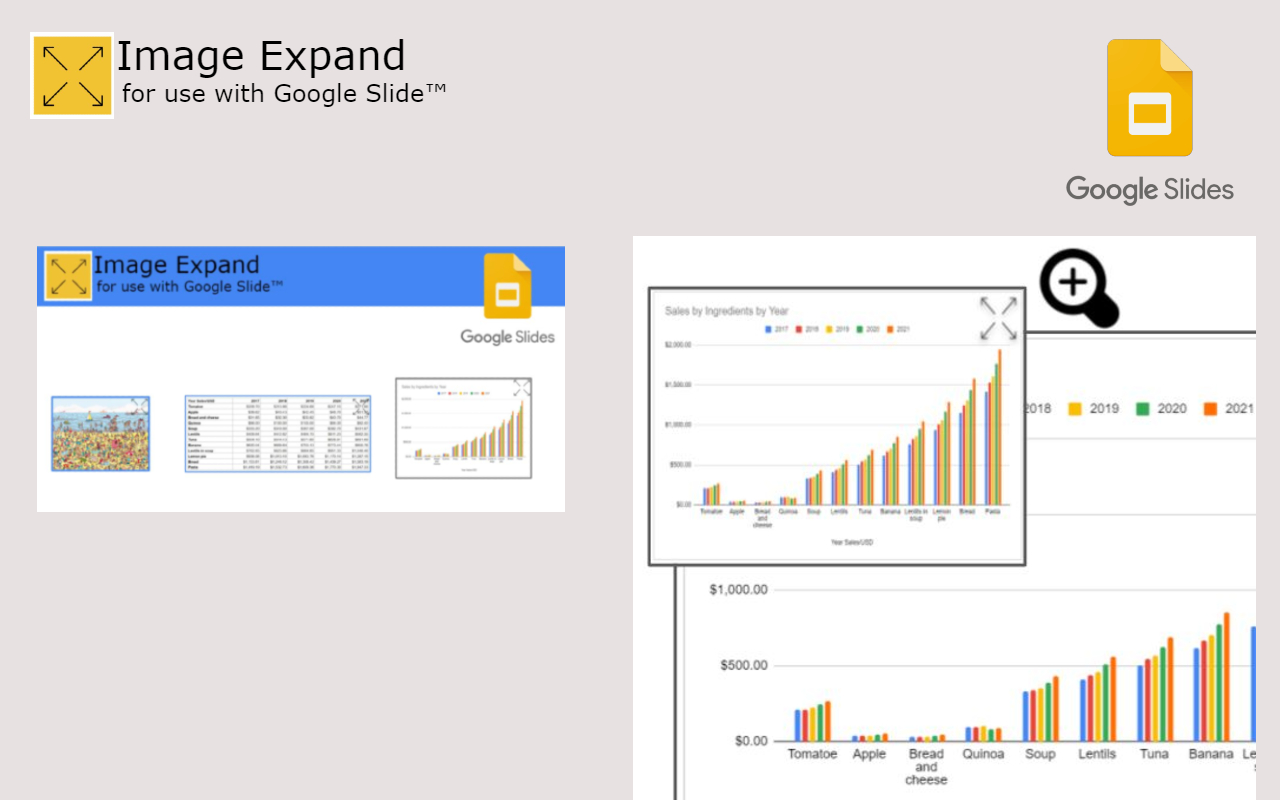The width and height of the screenshot is (1280, 800).
Task: Click 'Tuna' category label in enlarged chart
Action: (x=1154, y=754)
